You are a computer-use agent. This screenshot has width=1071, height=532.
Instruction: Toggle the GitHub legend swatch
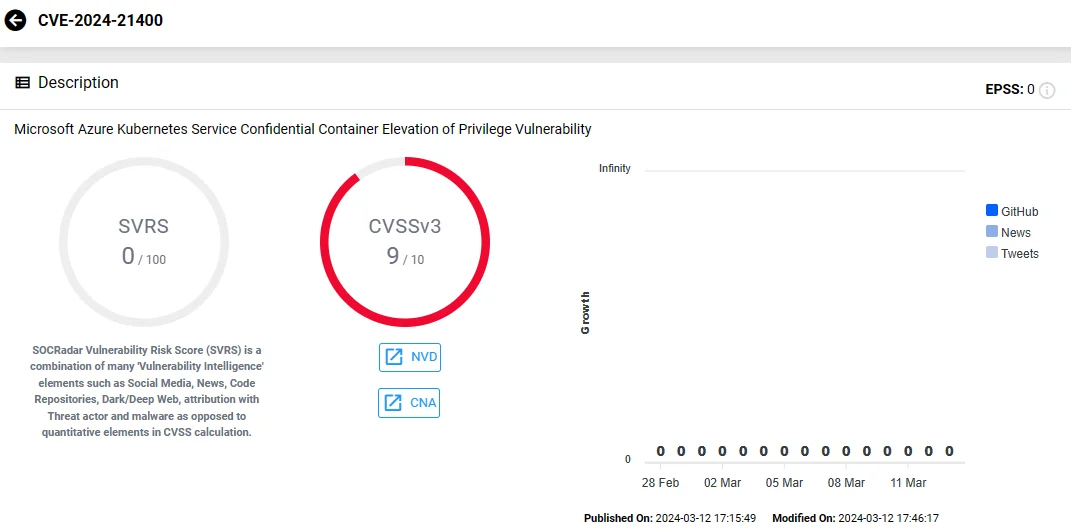pos(992,210)
